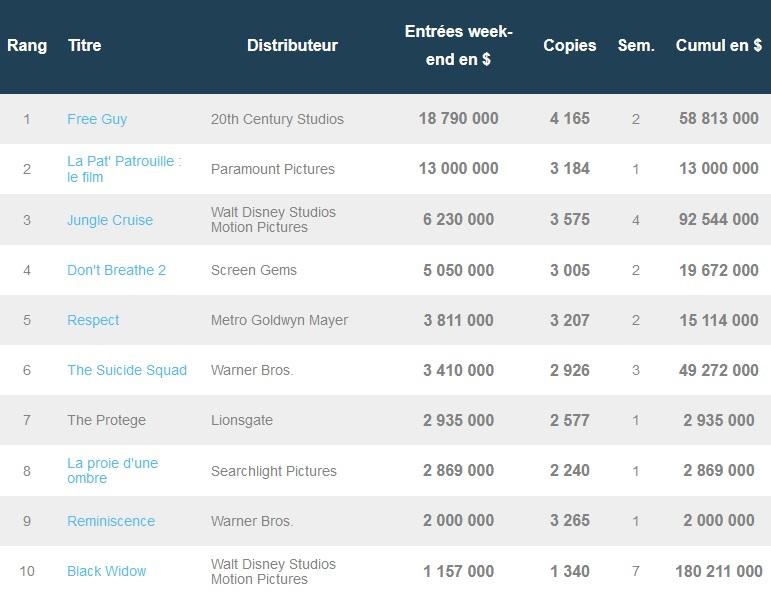Open the Reminiscence film link

[111, 521]
